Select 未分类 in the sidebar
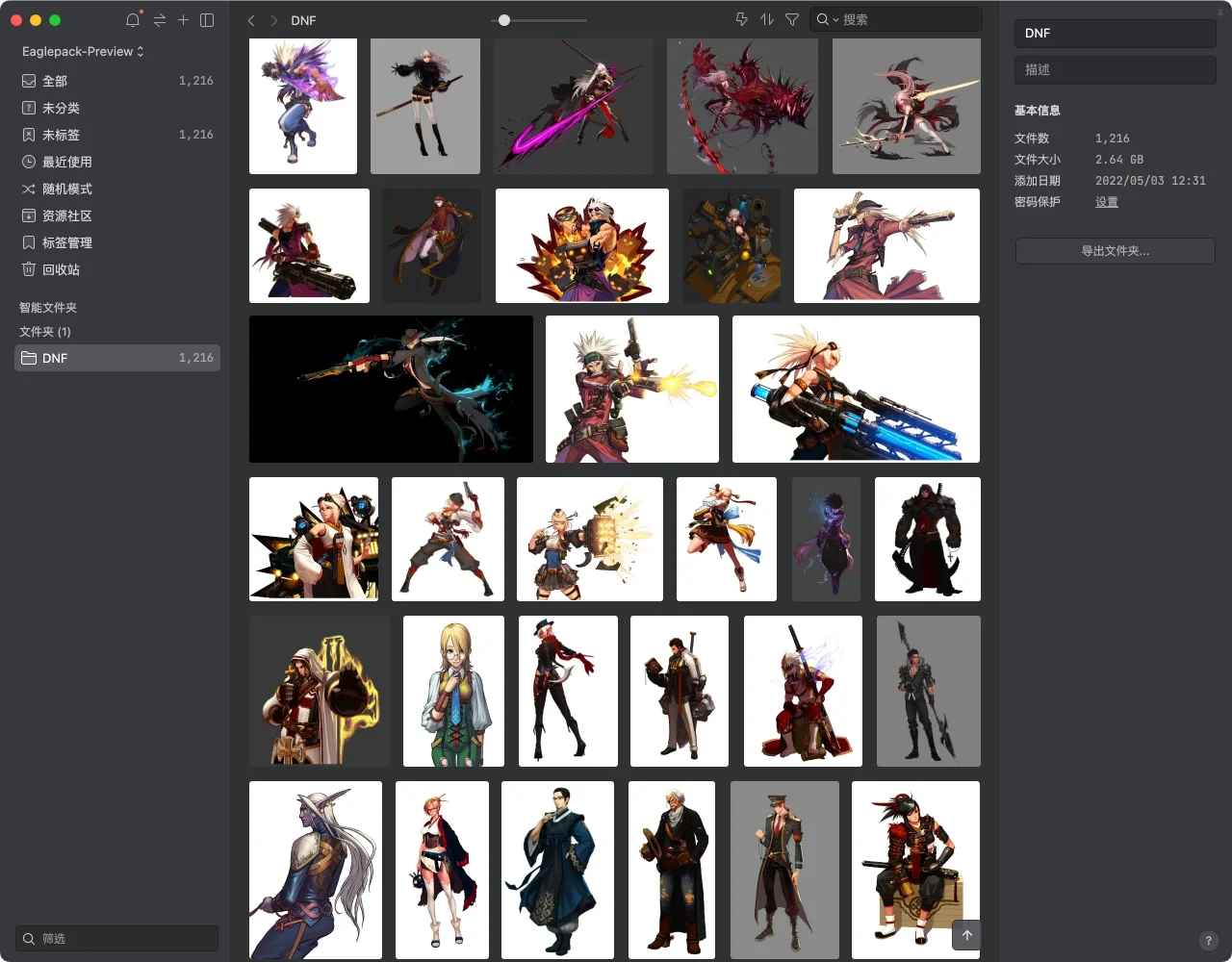The image size is (1232, 962). coord(117,108)
